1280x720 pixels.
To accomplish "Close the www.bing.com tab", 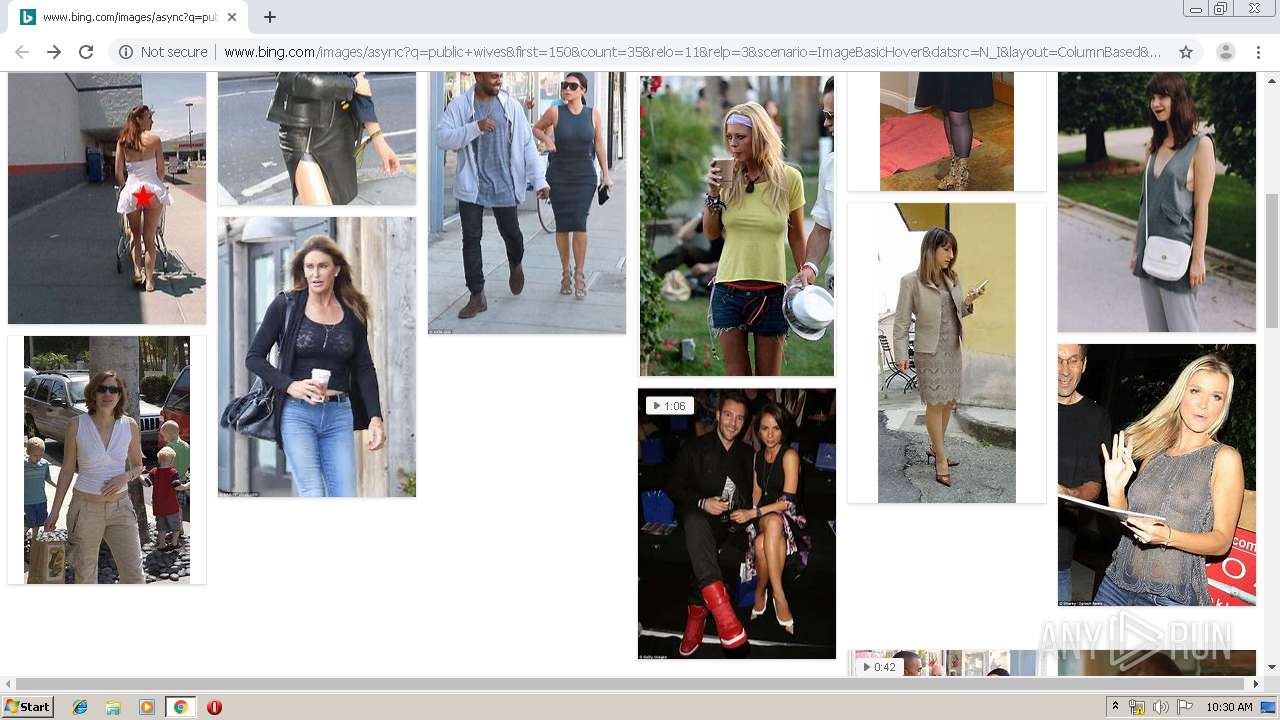I will click(232, 17).
